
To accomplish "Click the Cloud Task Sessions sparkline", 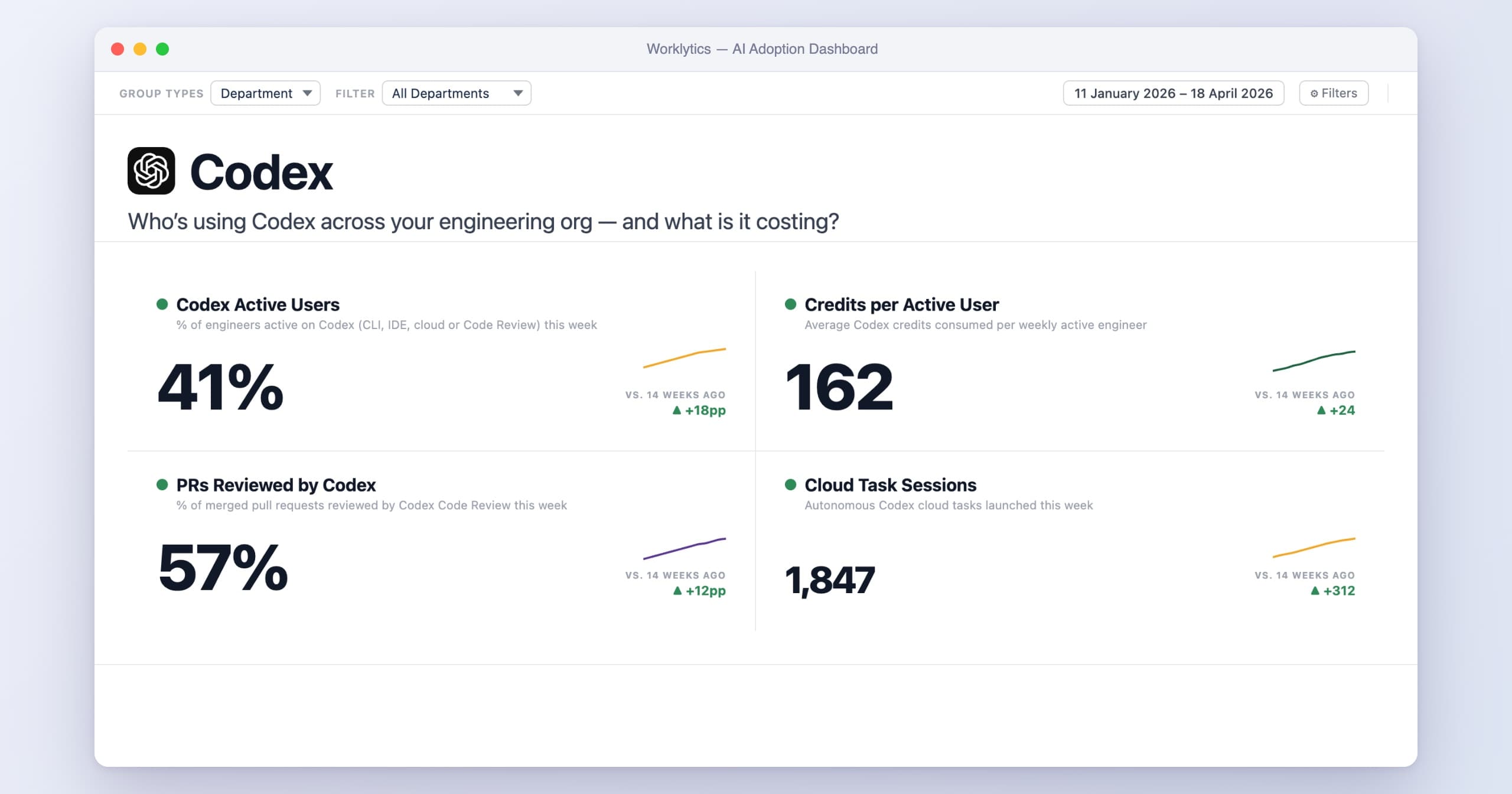I will click(1314, 548).
